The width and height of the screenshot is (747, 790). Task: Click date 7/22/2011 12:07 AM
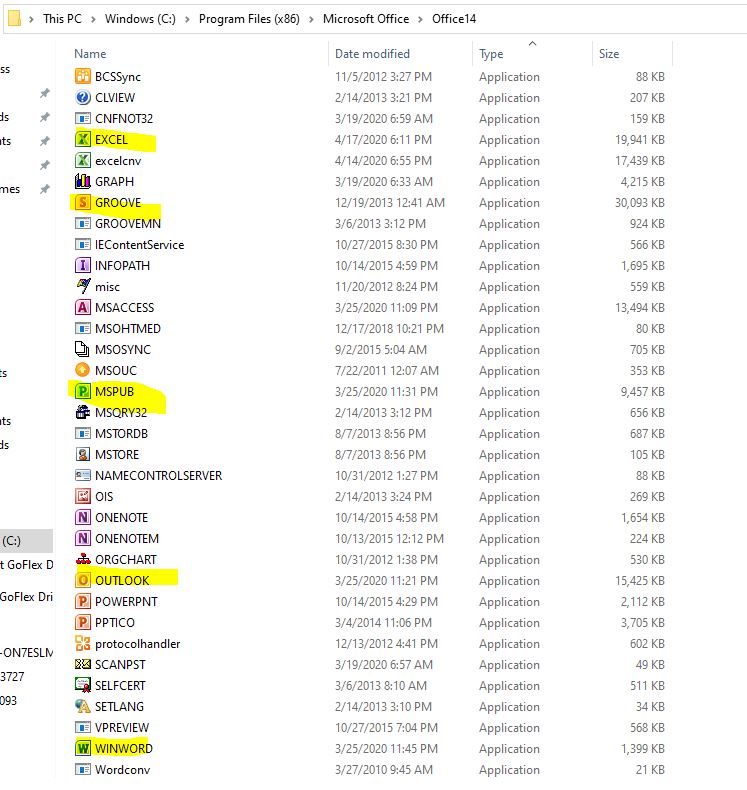tap(387, 370)
